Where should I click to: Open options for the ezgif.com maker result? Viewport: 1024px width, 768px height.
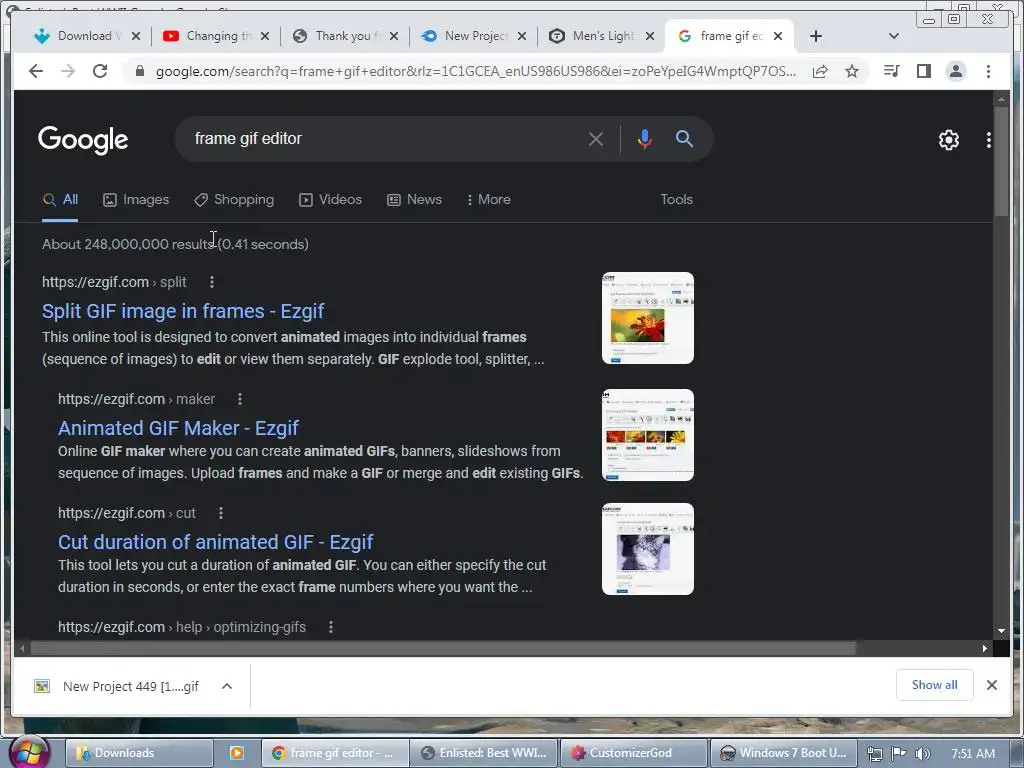(x=240, y=399)
